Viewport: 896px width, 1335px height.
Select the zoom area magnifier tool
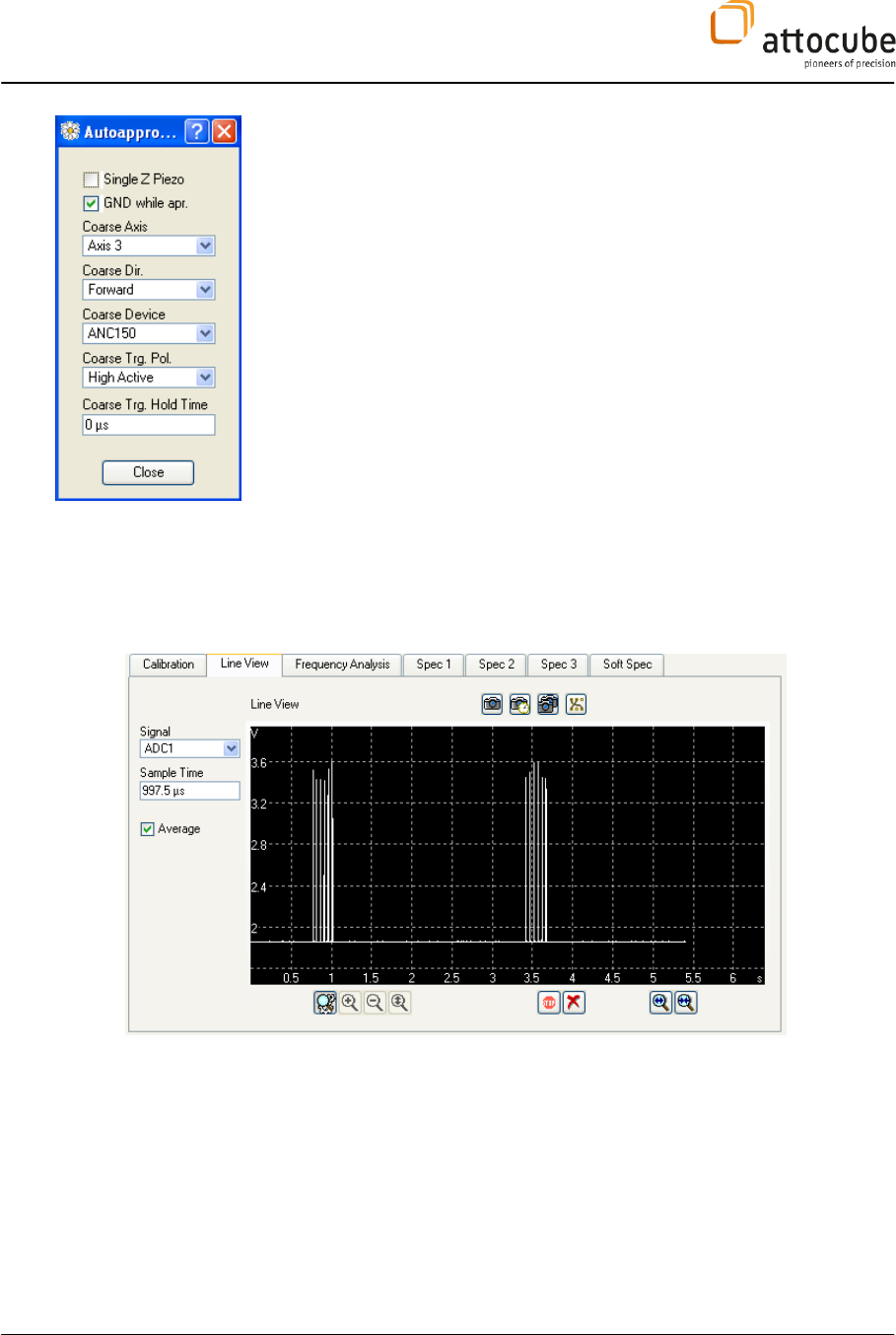(x=325, y=1003)
